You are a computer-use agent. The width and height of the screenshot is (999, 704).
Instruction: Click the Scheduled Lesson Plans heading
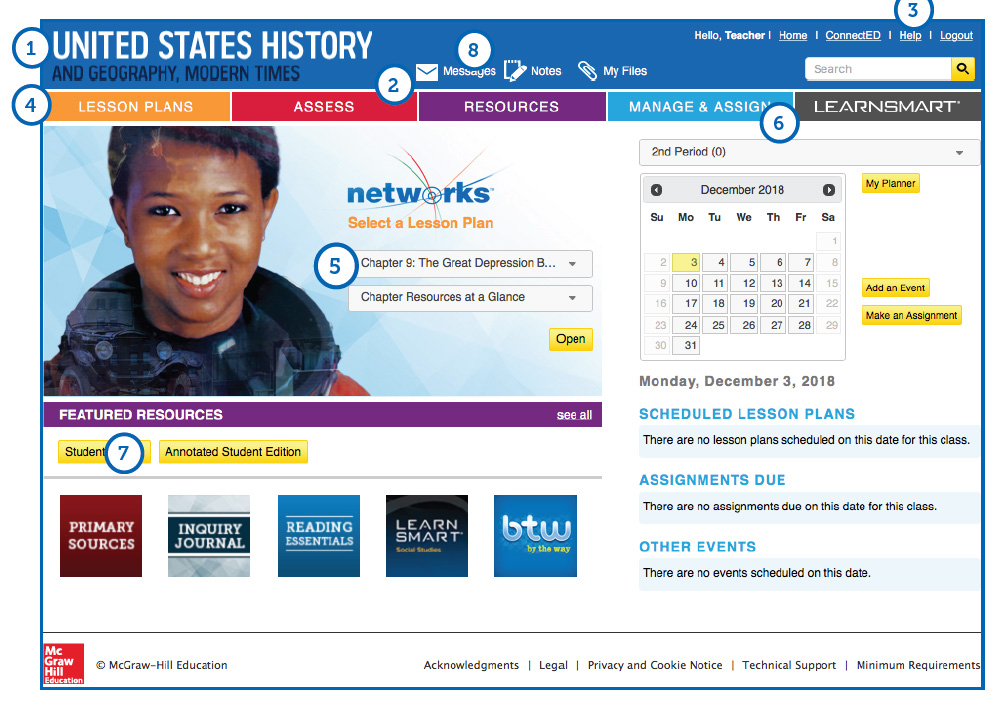coord(747,414)
